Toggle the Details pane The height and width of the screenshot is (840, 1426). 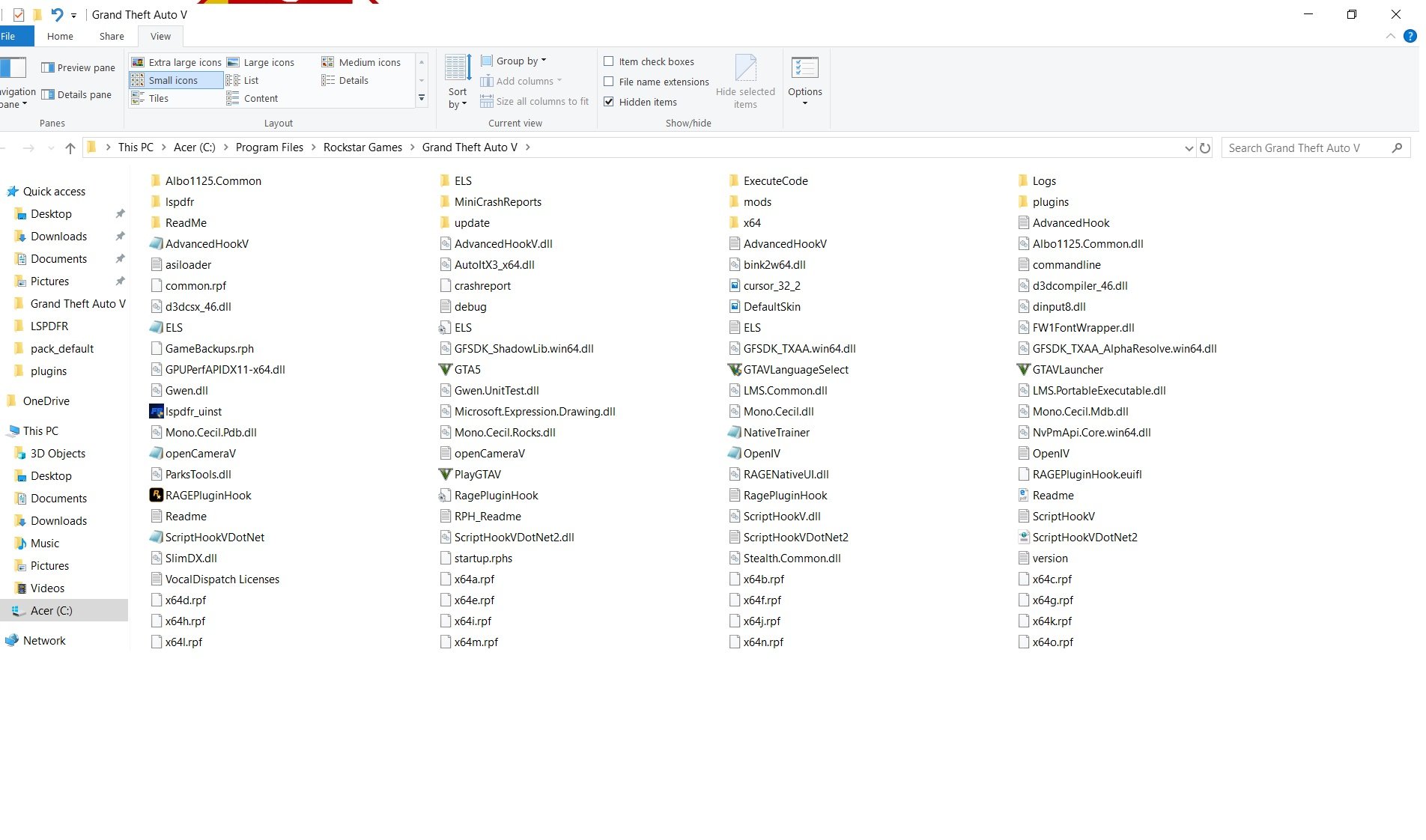pos(77,94)
